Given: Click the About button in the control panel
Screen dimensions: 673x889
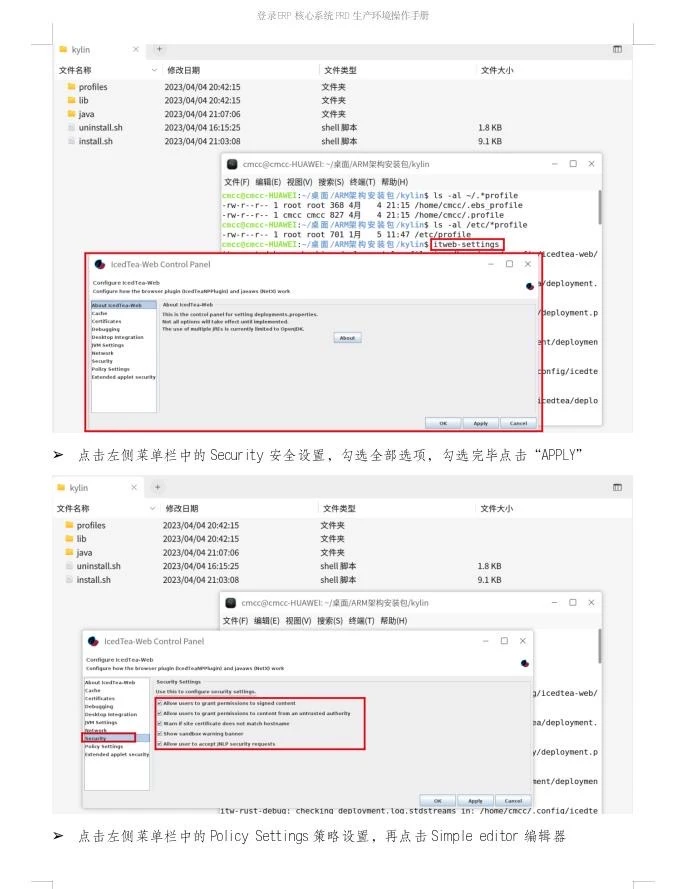Looking at the screenshot, I should click(x=347, y=338).
